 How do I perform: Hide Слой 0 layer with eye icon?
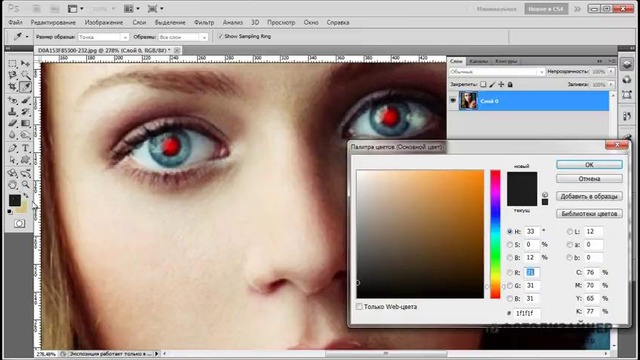pyautogui.click(x=453, y=100)
